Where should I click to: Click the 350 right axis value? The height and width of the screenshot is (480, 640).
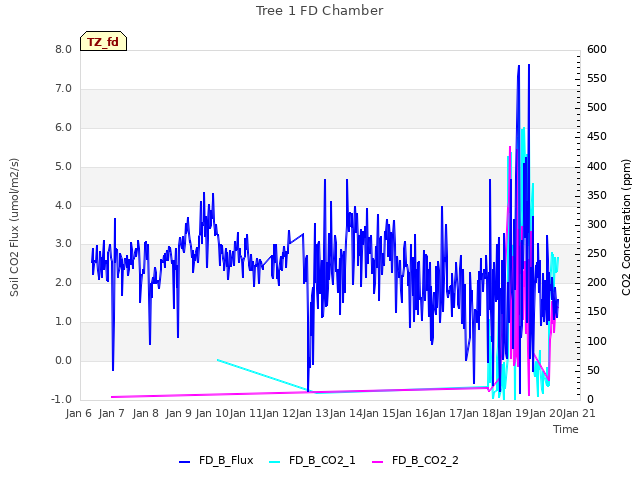[x=597, y=196]
